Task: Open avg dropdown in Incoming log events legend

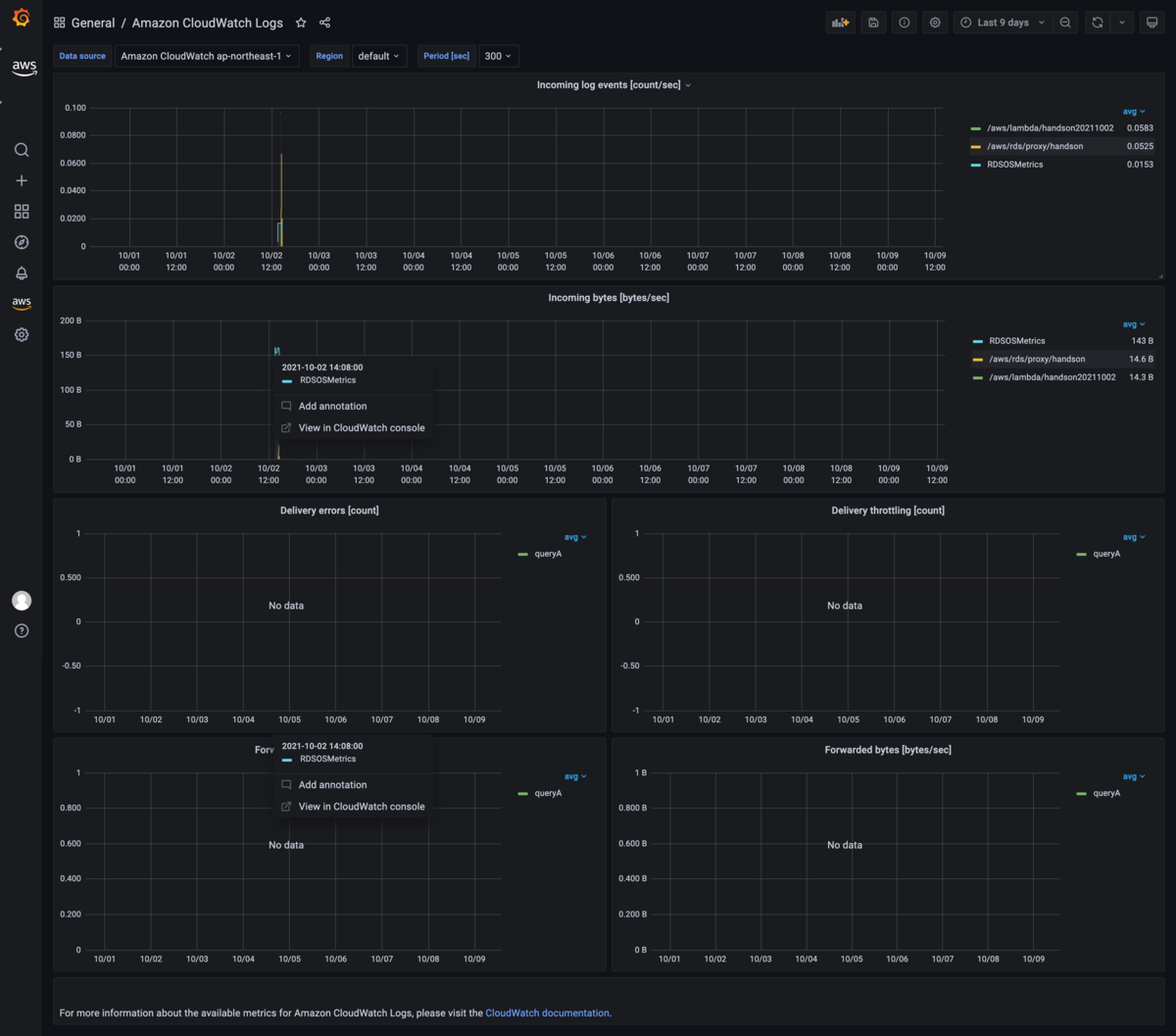Action: click(1134, 112)
